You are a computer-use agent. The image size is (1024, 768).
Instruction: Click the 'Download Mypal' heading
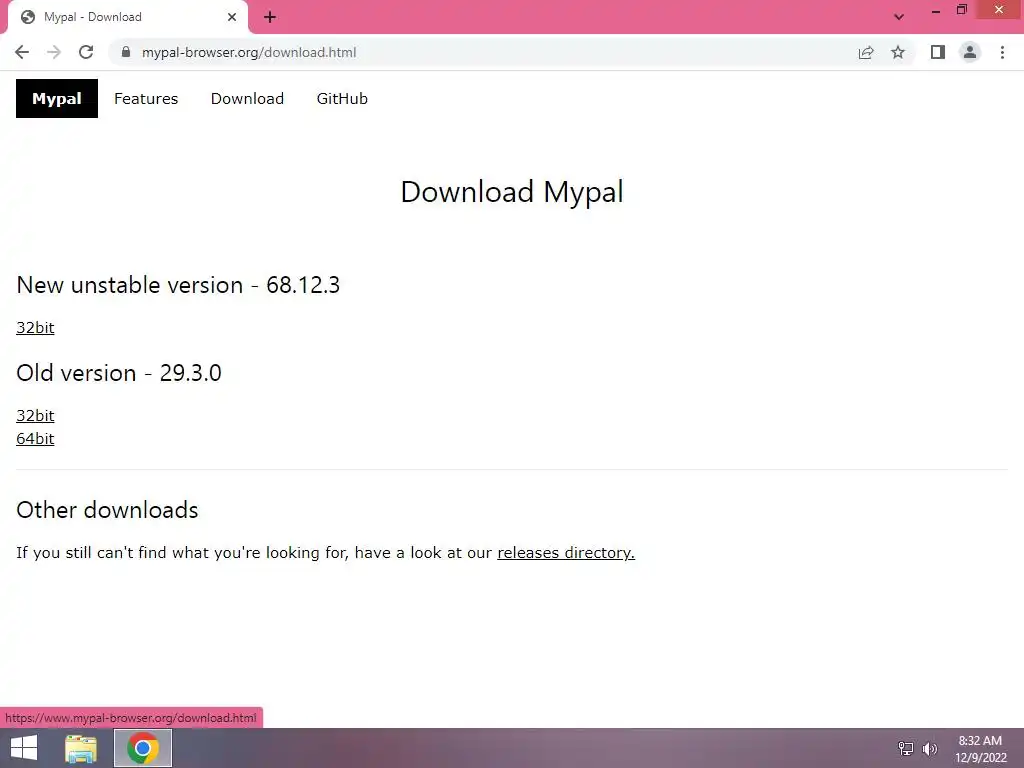tap(512, 192)
